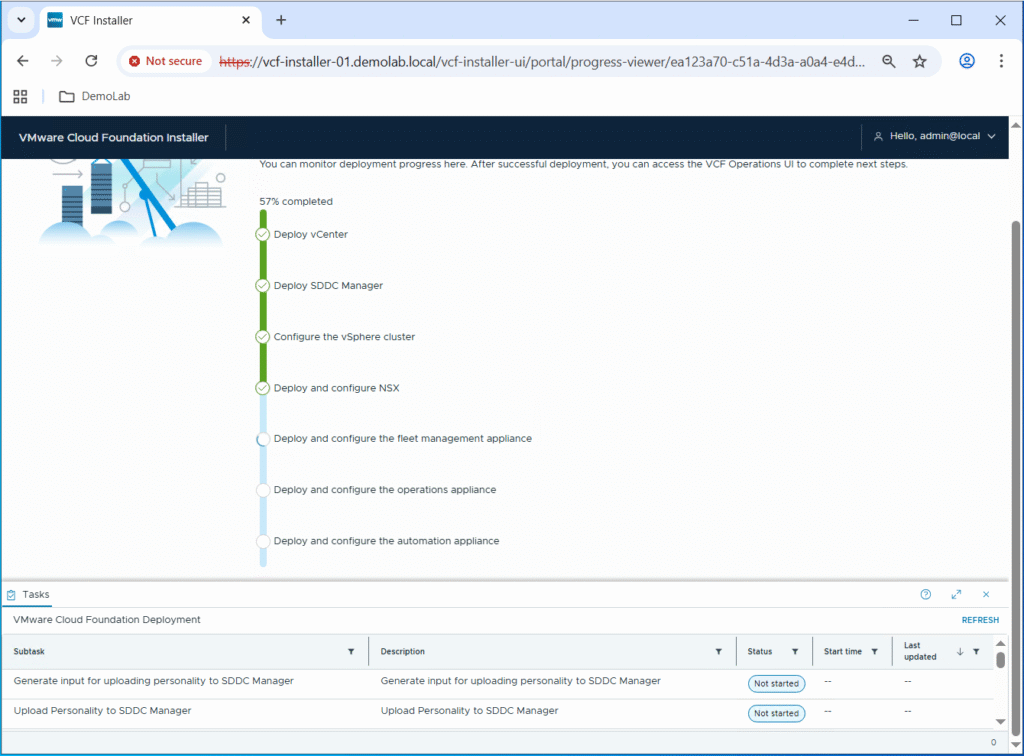
Task: Click Not started badge for Upload Personality row
Action: (x=776, y=714)
